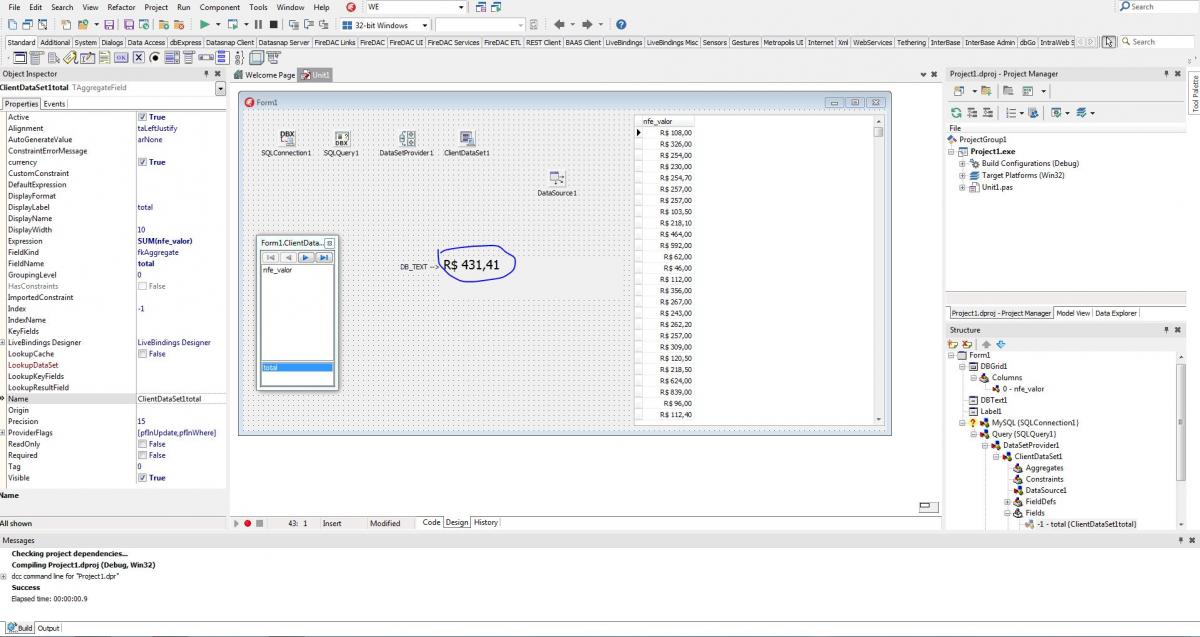Select DataSetProvider1 component on the form

coord(406,138)
